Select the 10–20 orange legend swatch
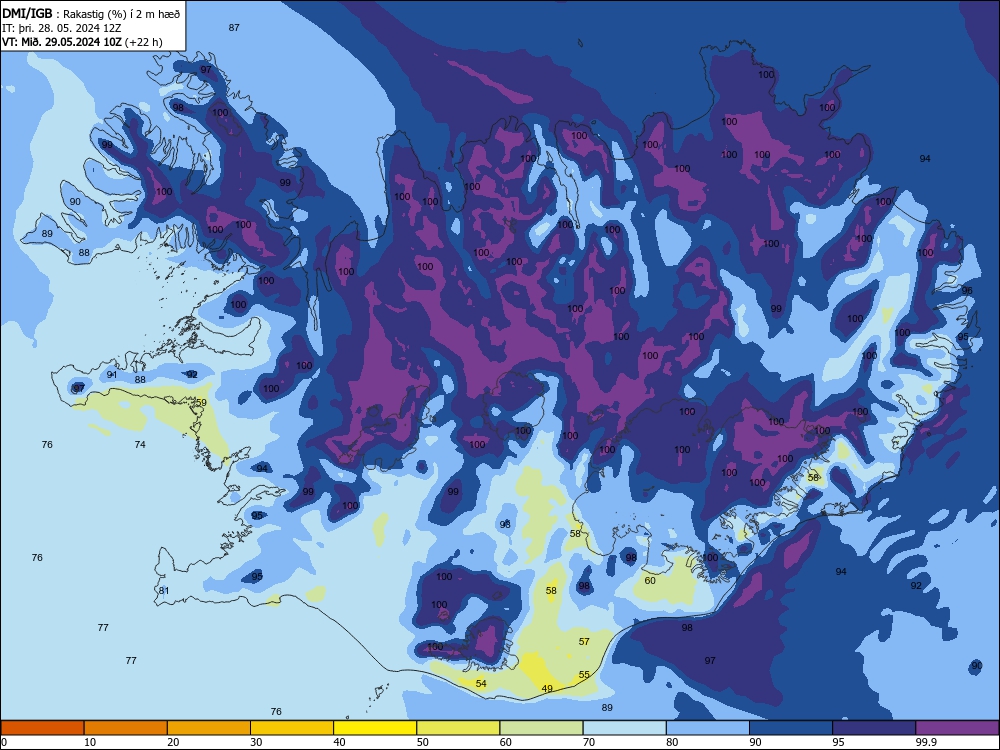 126,728
